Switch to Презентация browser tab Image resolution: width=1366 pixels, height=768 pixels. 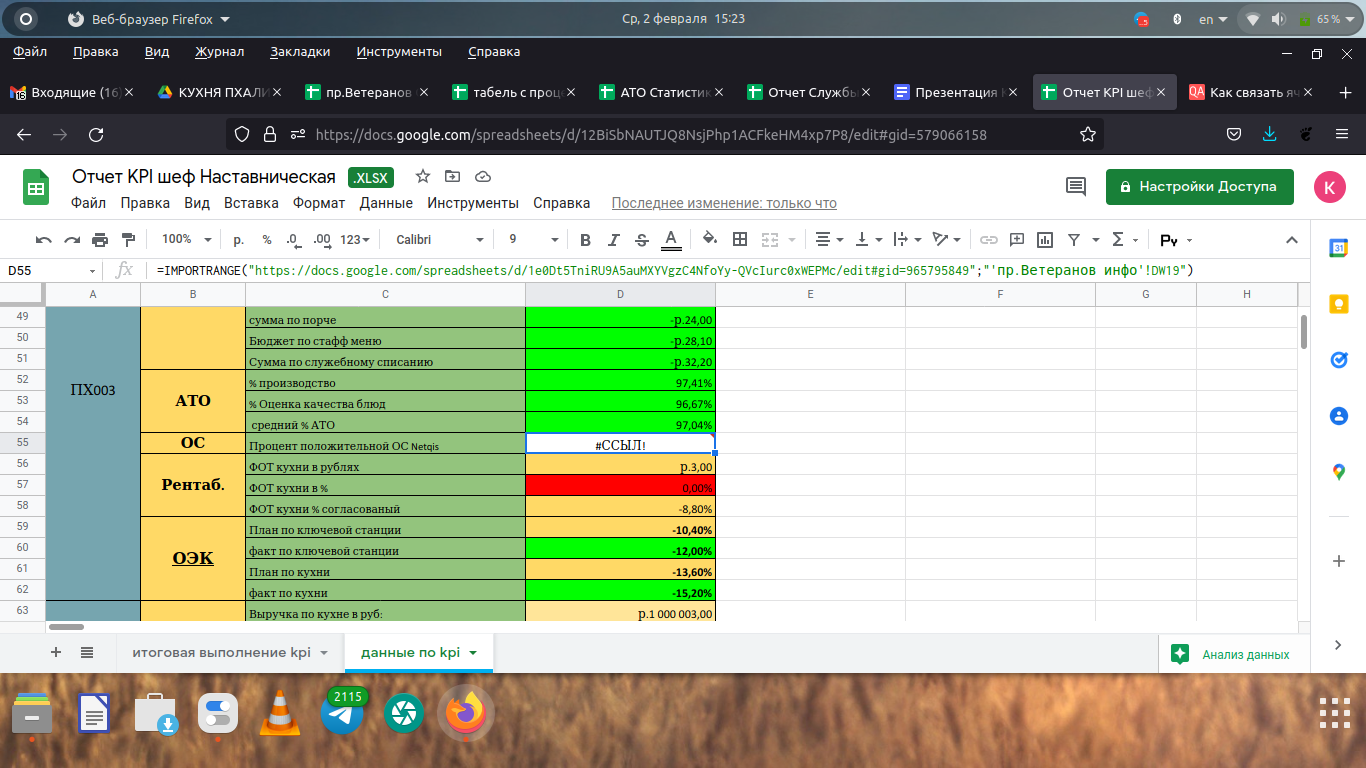tap(957, 92)
